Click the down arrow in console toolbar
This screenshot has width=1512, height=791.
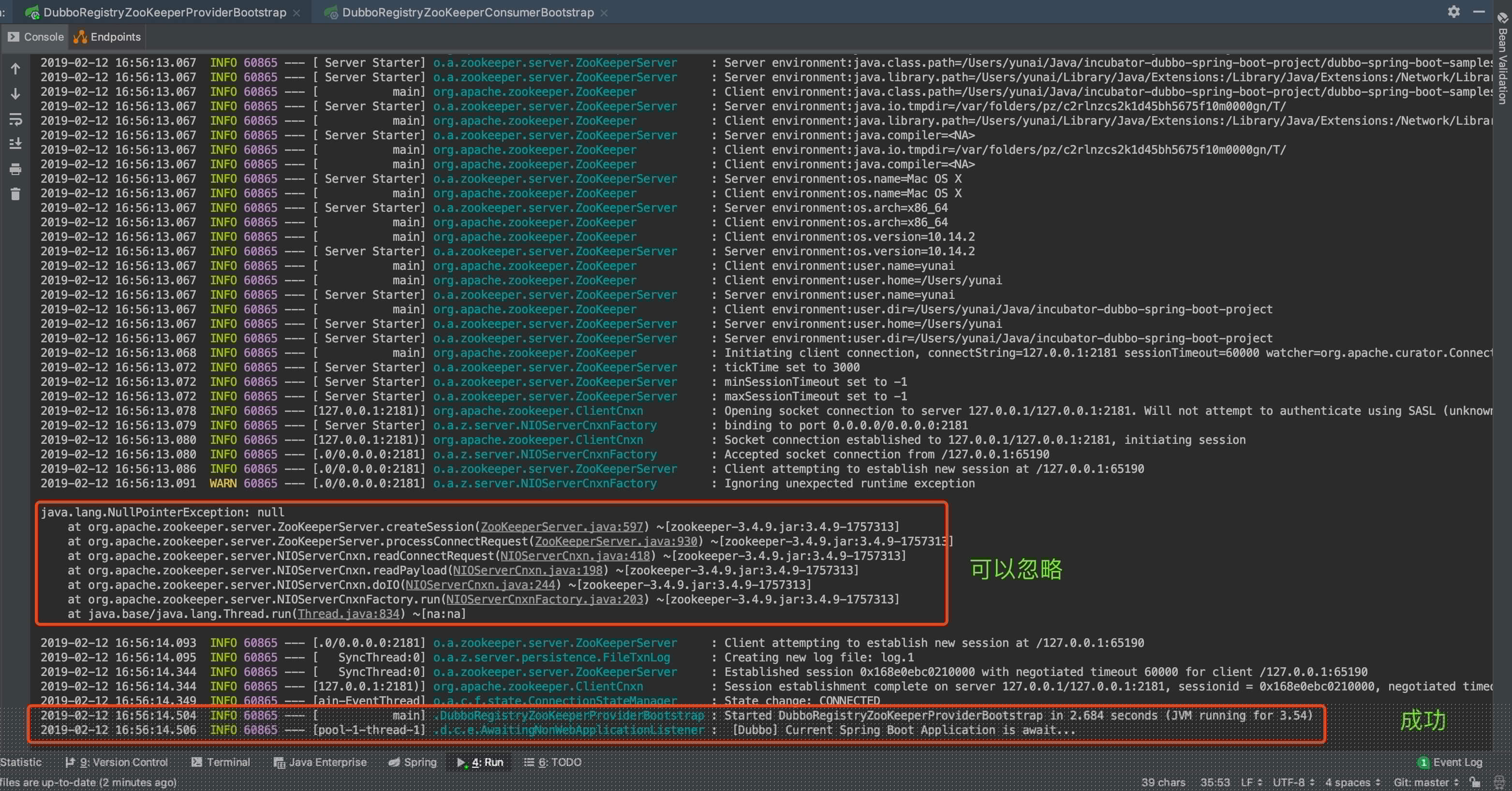(x=16, y=94)
